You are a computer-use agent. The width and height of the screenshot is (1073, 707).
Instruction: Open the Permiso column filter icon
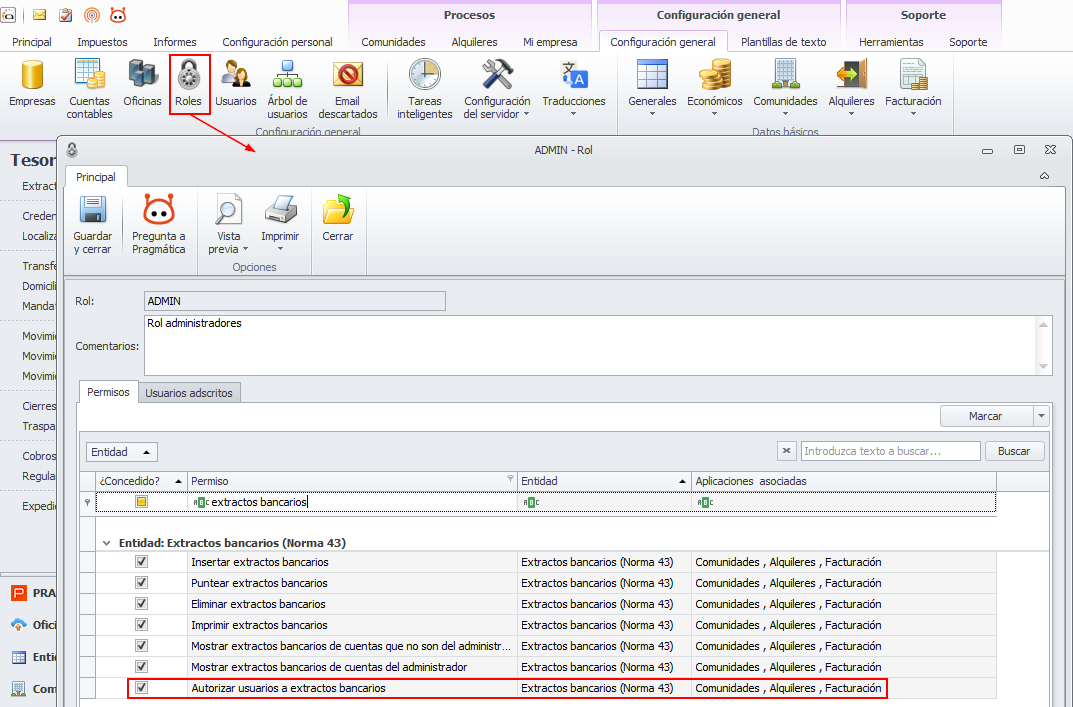coord(510,478)
